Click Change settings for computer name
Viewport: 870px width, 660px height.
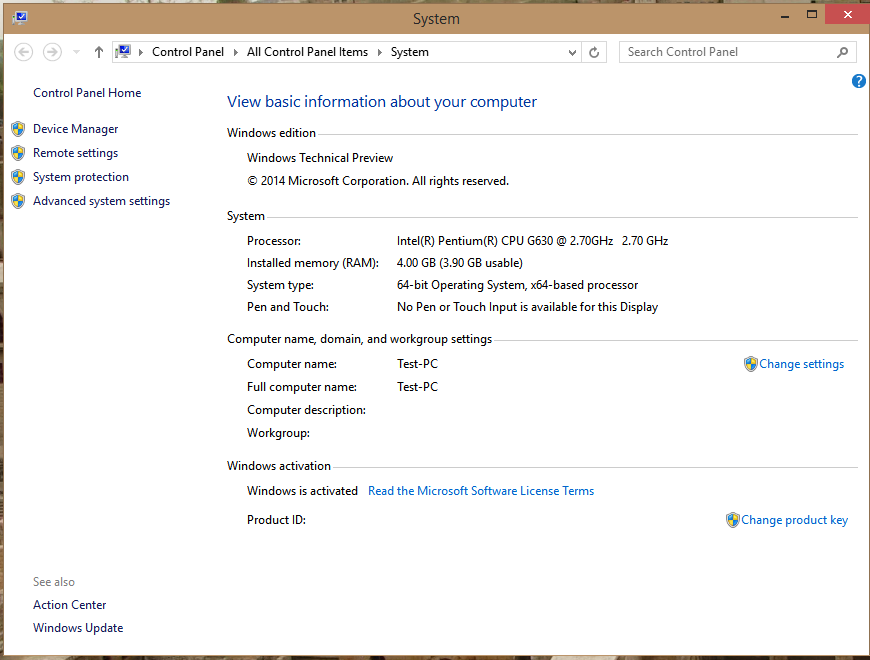coord(801,364)
